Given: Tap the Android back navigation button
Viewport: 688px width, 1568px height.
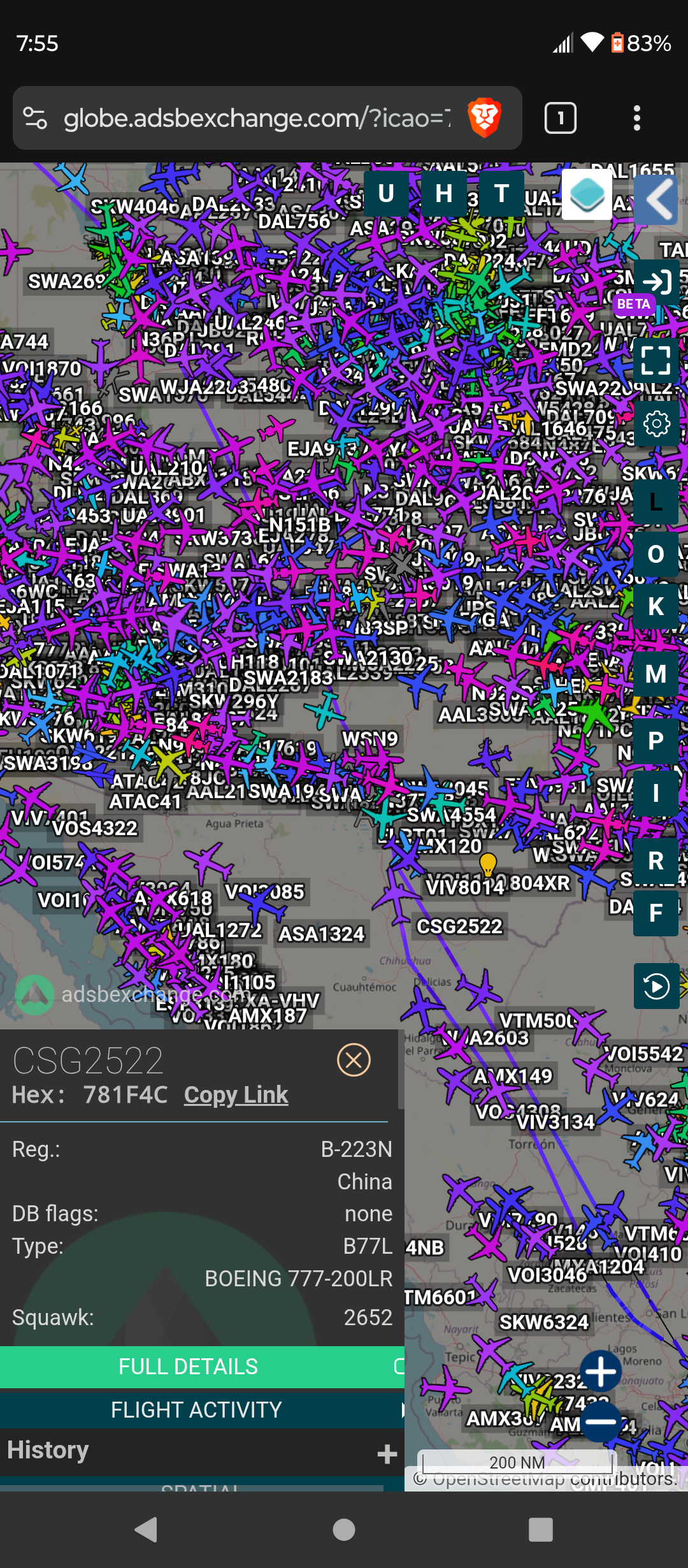Looking at the screenshot, I should tap(147, 1529).
